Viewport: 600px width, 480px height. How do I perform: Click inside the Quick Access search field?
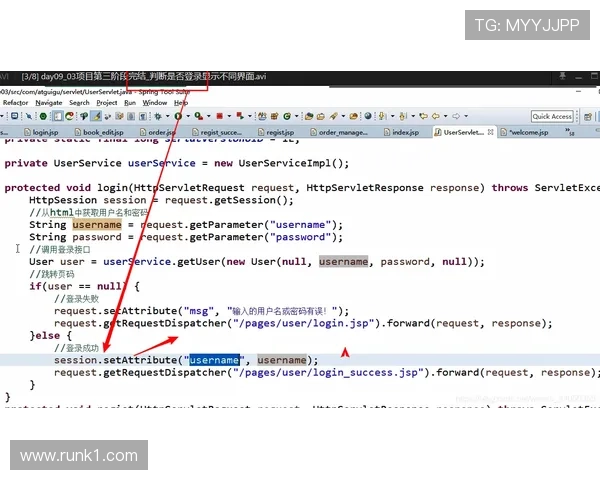click(551, 117)
